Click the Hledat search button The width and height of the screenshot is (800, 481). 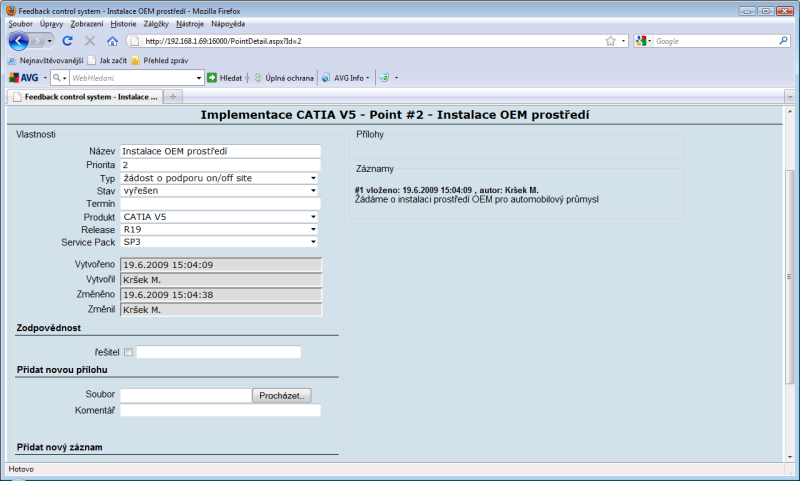(224, 78)
